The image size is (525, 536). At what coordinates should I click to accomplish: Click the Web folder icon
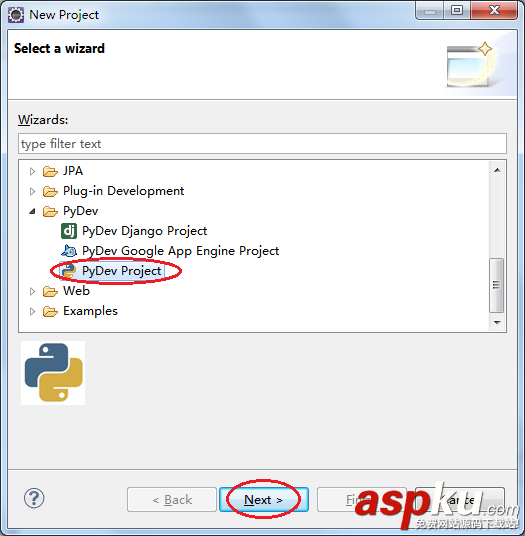[x=50, y=291]
